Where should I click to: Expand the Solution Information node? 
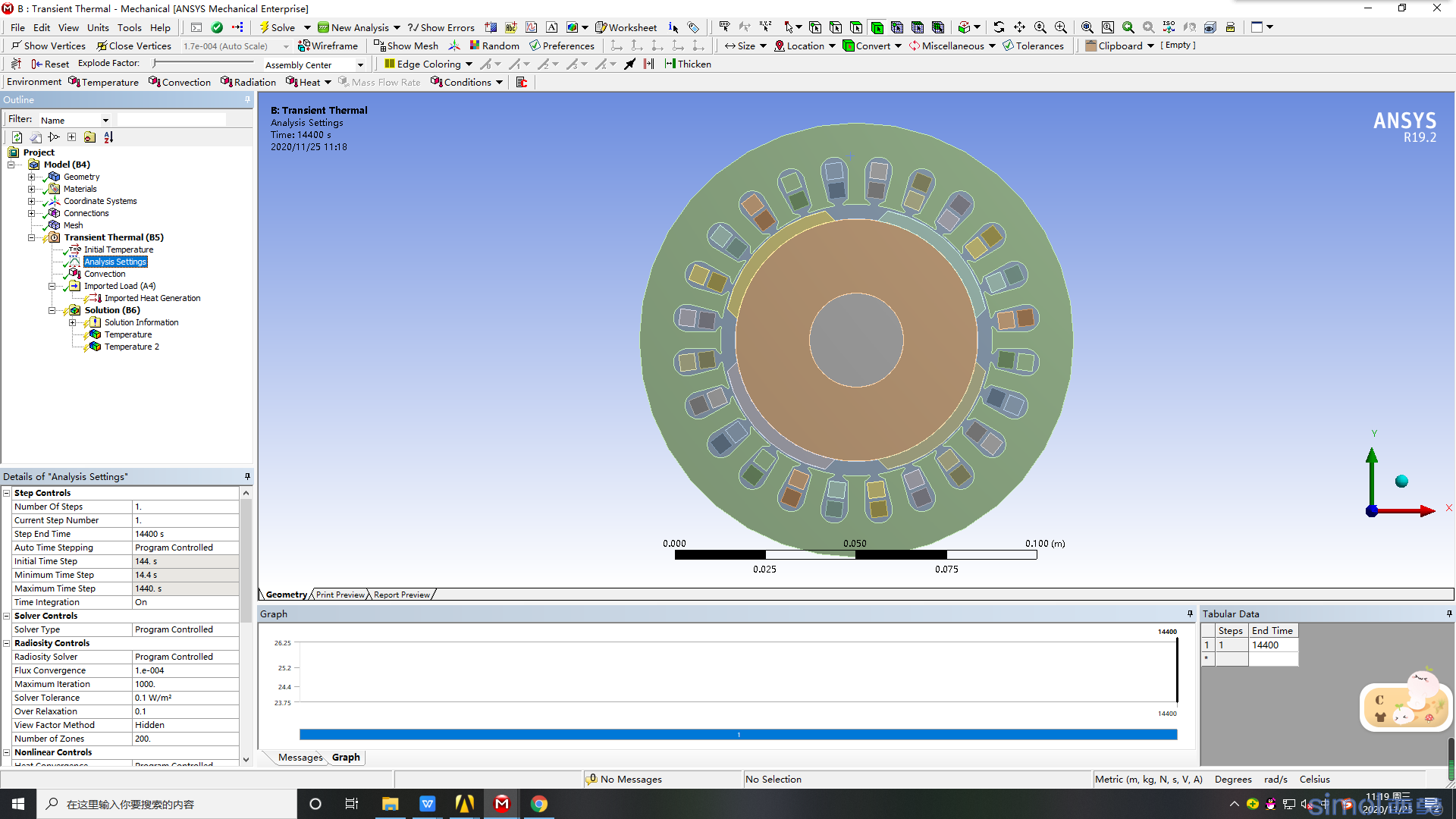72,322
